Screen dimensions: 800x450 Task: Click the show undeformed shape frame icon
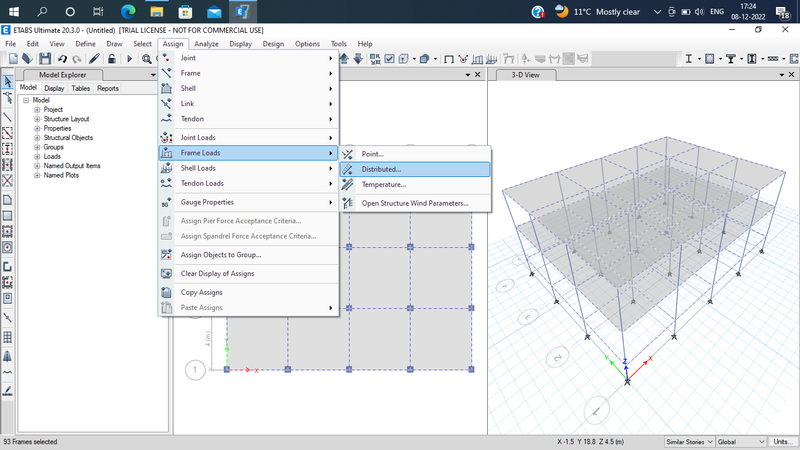click(448, 59)
